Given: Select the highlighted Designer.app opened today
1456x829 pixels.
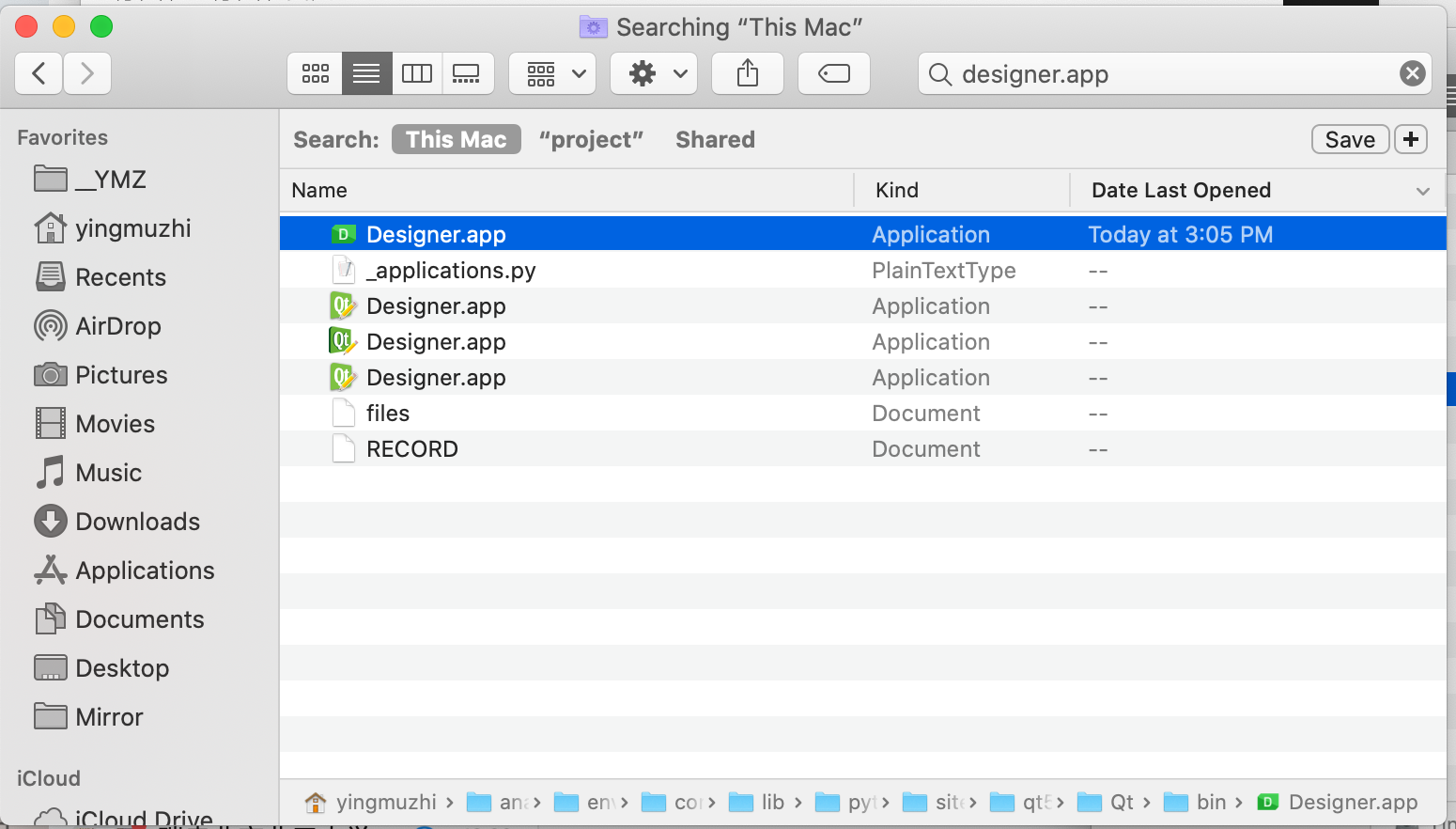Looking at the screenshot, I should (x=862, y=234).
